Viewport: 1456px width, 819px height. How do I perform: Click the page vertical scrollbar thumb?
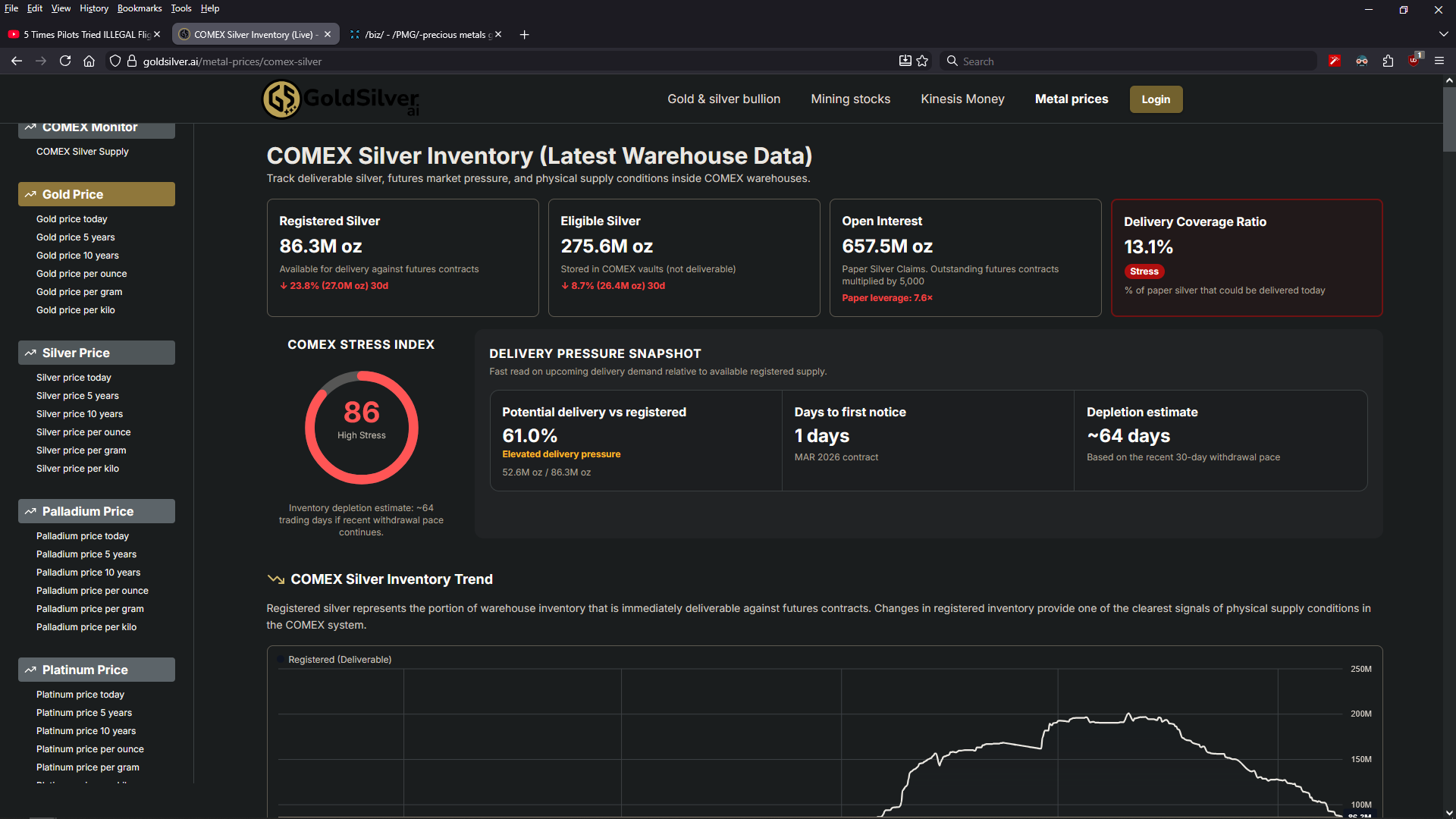click(1448, 118)
